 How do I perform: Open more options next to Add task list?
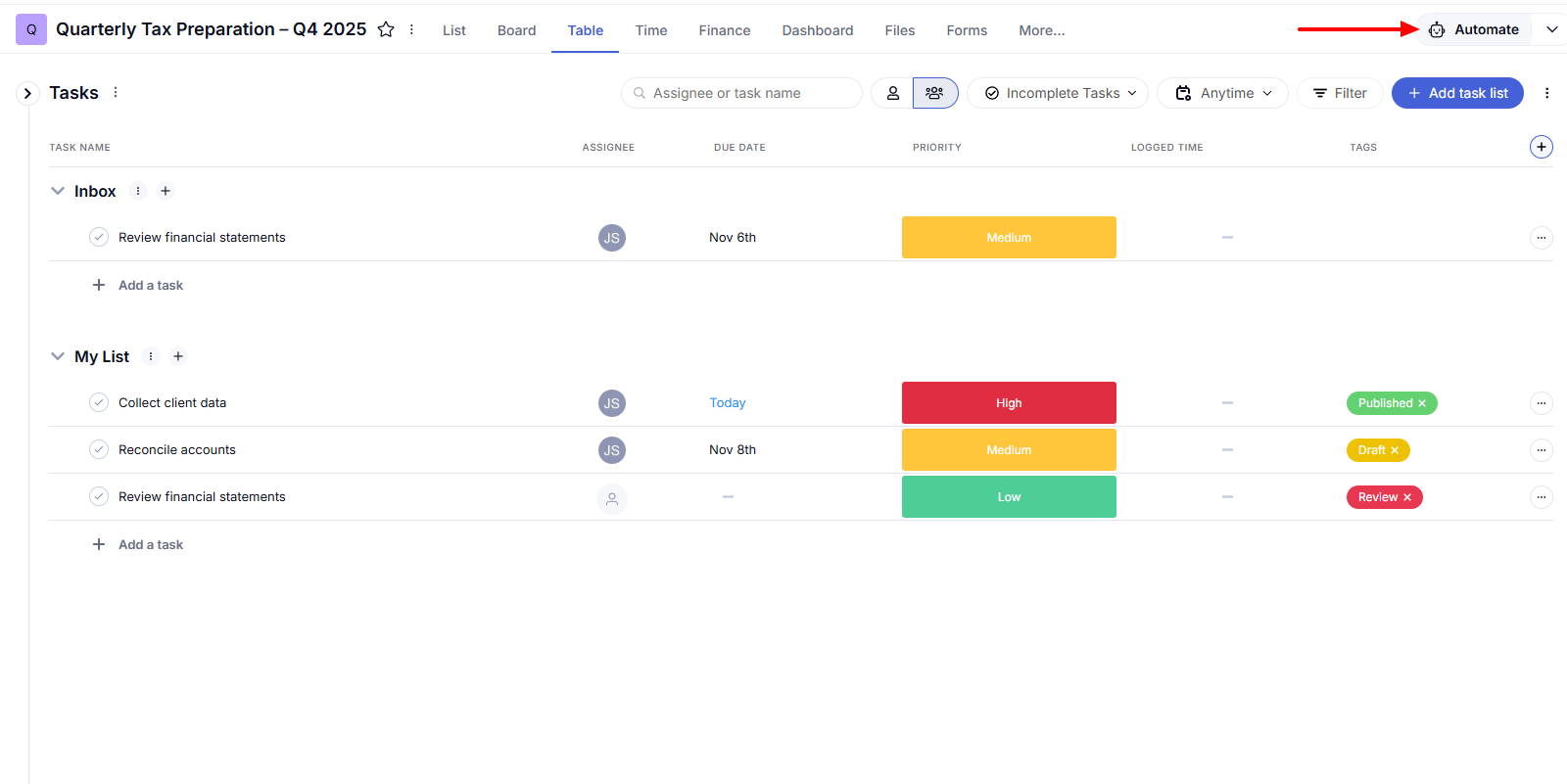1546,93
